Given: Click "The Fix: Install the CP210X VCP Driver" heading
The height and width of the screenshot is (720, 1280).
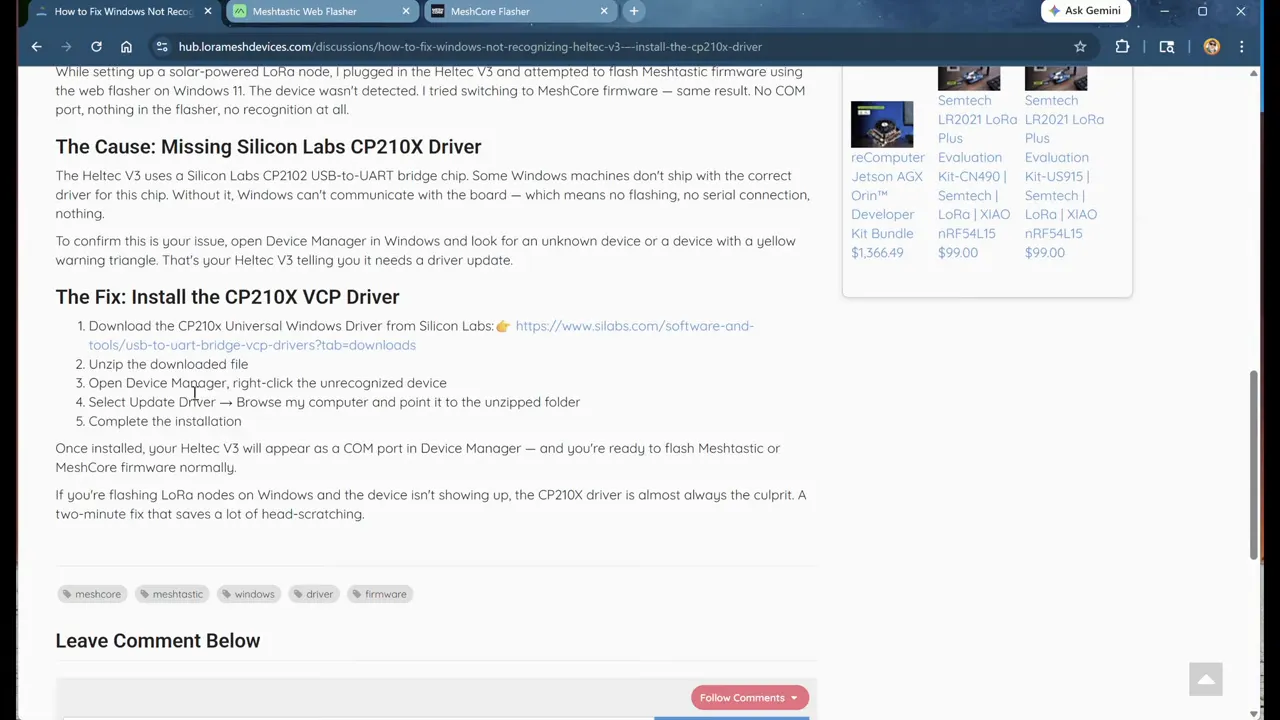Looking at the screenshot, I should tap(227, 297).
